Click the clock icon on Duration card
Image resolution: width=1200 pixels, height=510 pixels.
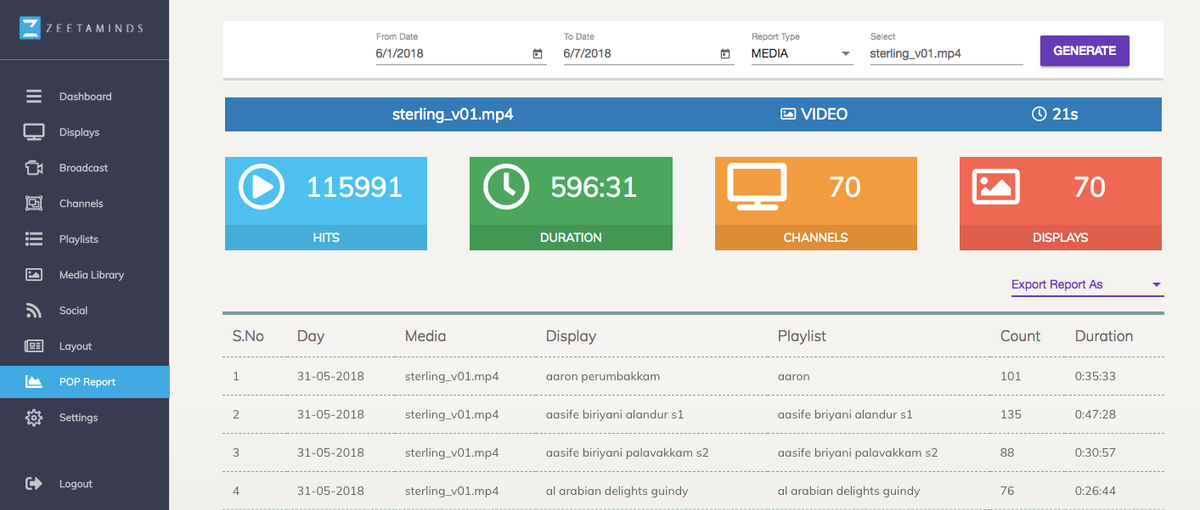click(507, 186)
